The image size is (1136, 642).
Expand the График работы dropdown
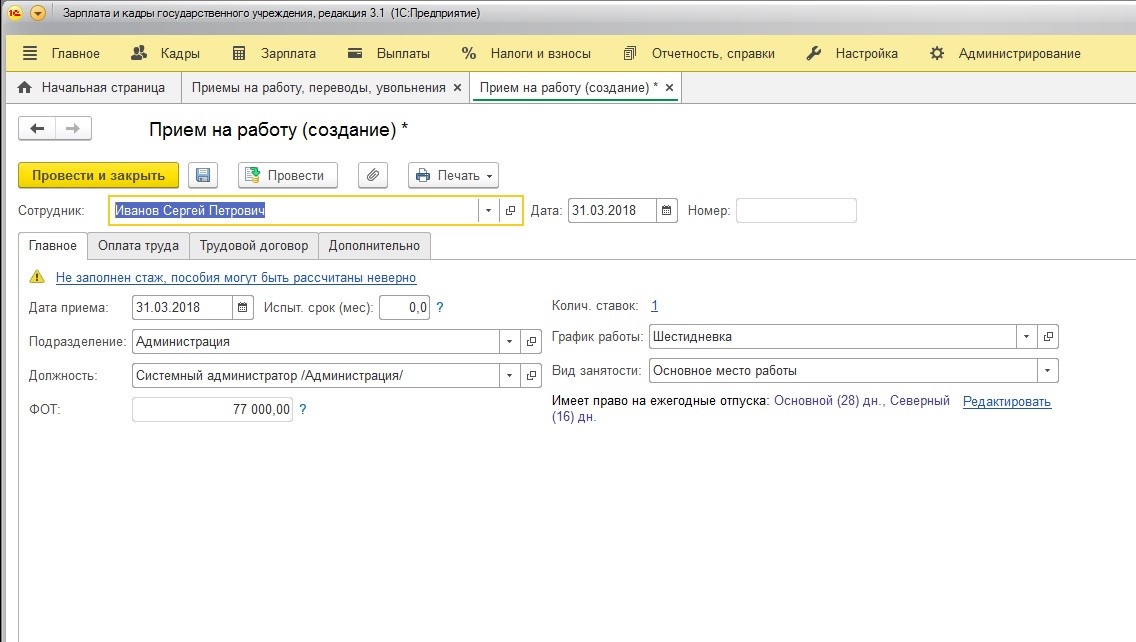[x=1026, y=336]
